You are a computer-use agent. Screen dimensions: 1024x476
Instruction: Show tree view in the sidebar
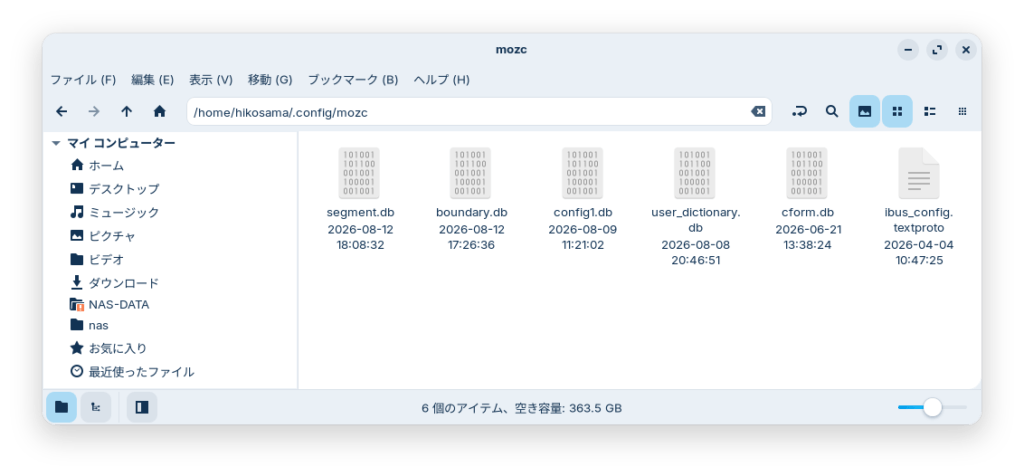pos(96,407)
